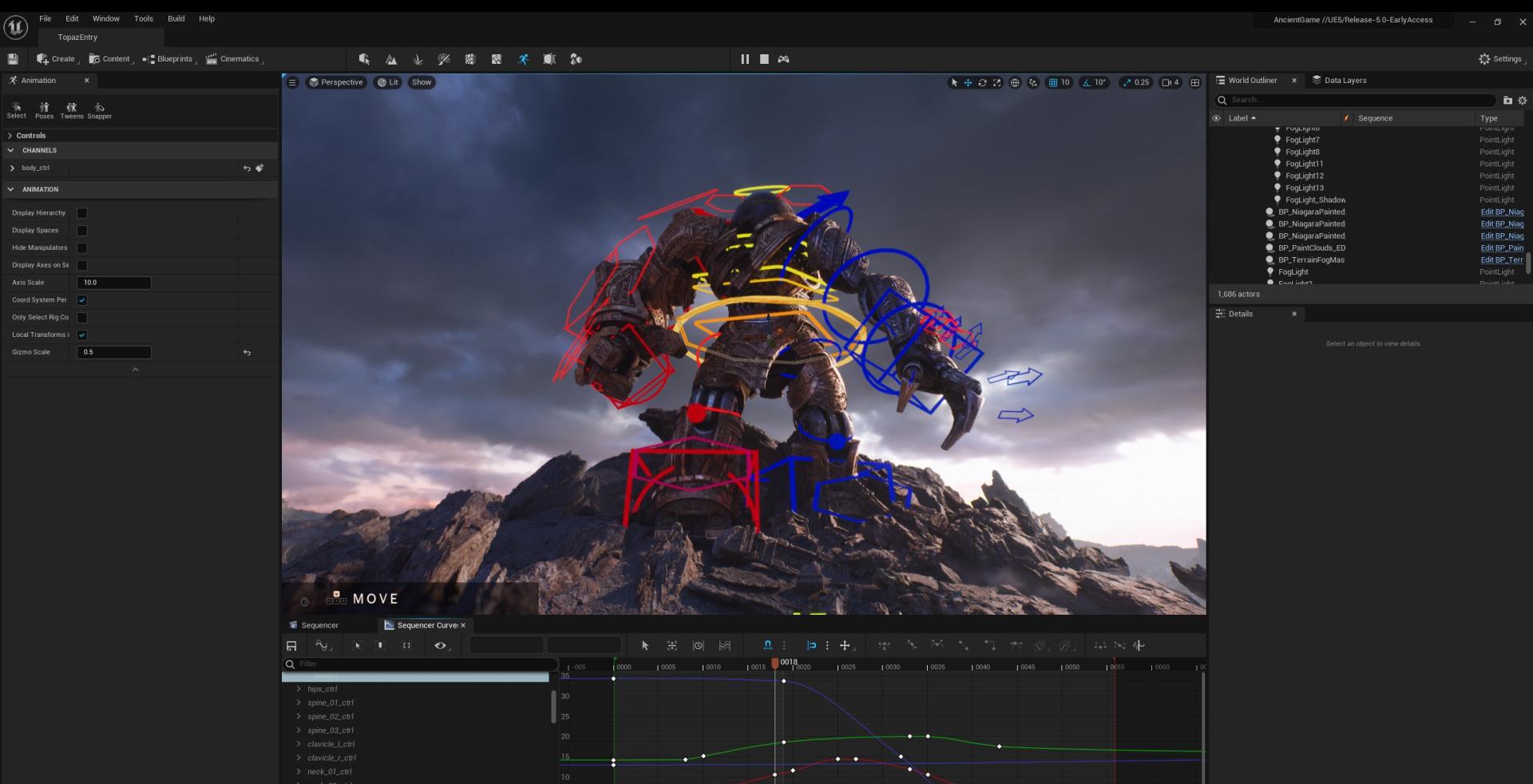Select the Poses tool in Animation panel

click(44, 110)
